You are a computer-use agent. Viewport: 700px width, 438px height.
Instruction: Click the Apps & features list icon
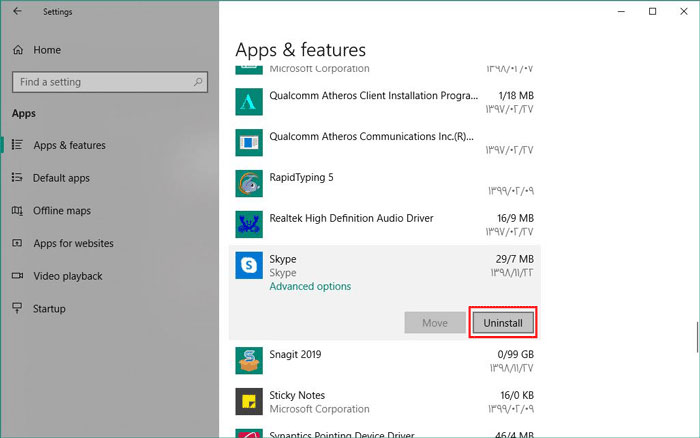pos(17,145)
